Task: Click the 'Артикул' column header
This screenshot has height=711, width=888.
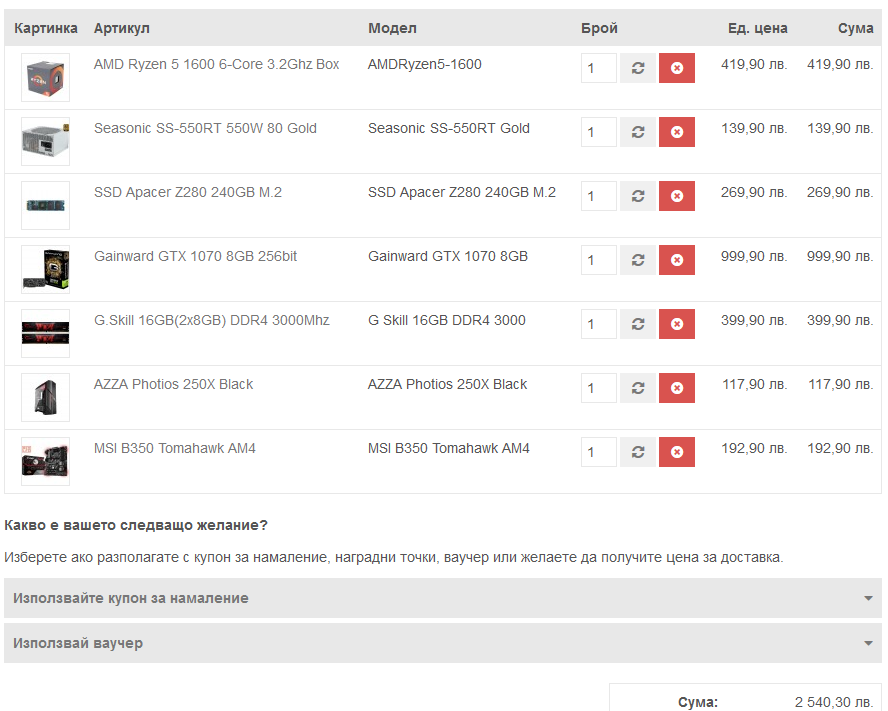Action: coord(122,28)
